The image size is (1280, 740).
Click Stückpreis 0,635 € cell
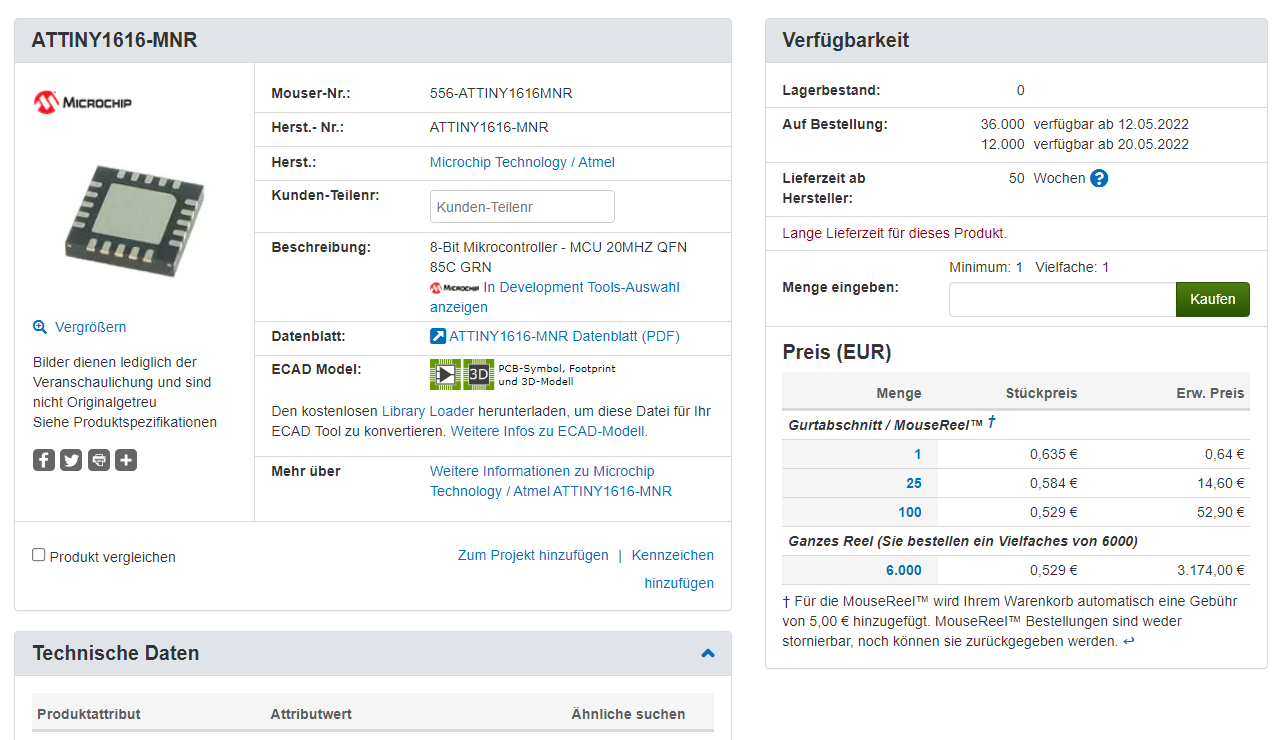coord(1054,454)
